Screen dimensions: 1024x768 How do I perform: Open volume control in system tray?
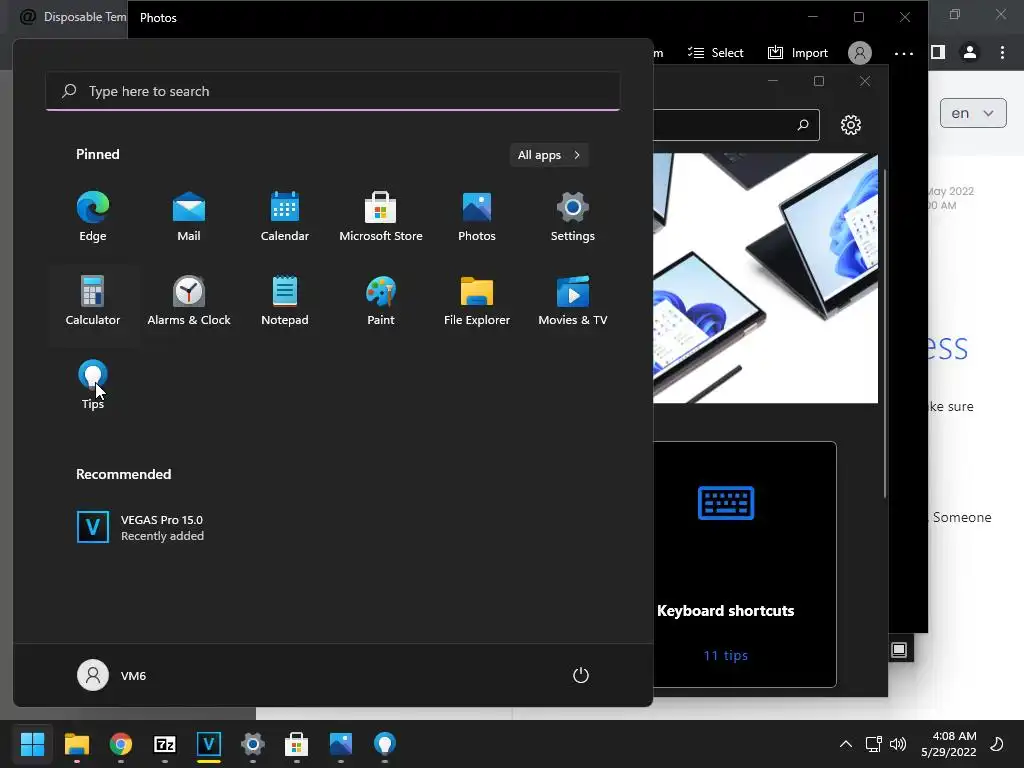pyautogui.click(x=898, y=744)
